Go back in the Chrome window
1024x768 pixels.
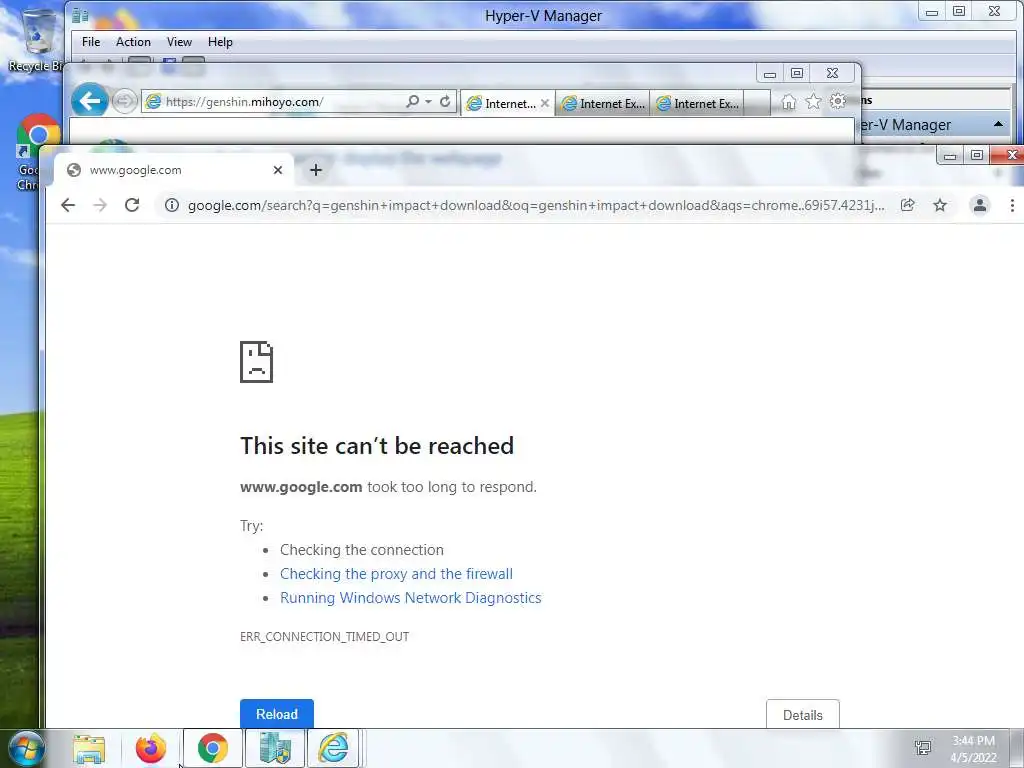(68, 205)
